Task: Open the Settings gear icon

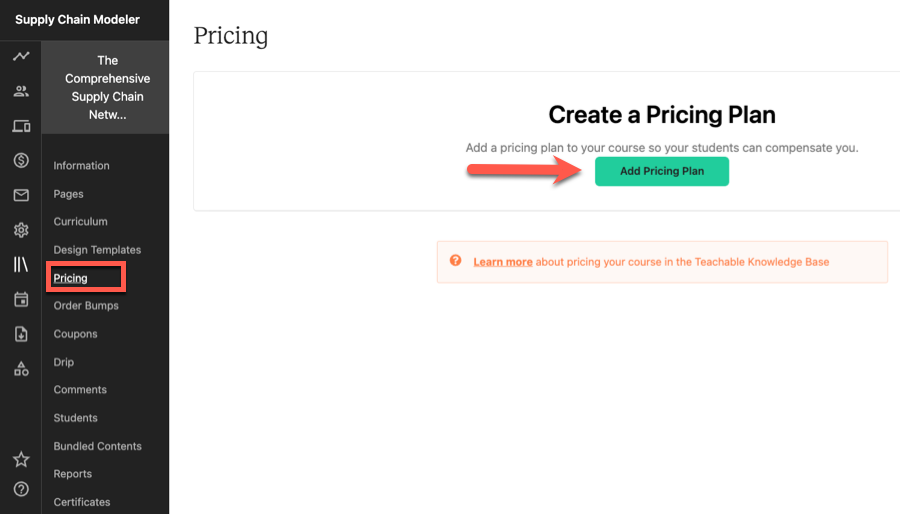Action: tap(21, 230)
